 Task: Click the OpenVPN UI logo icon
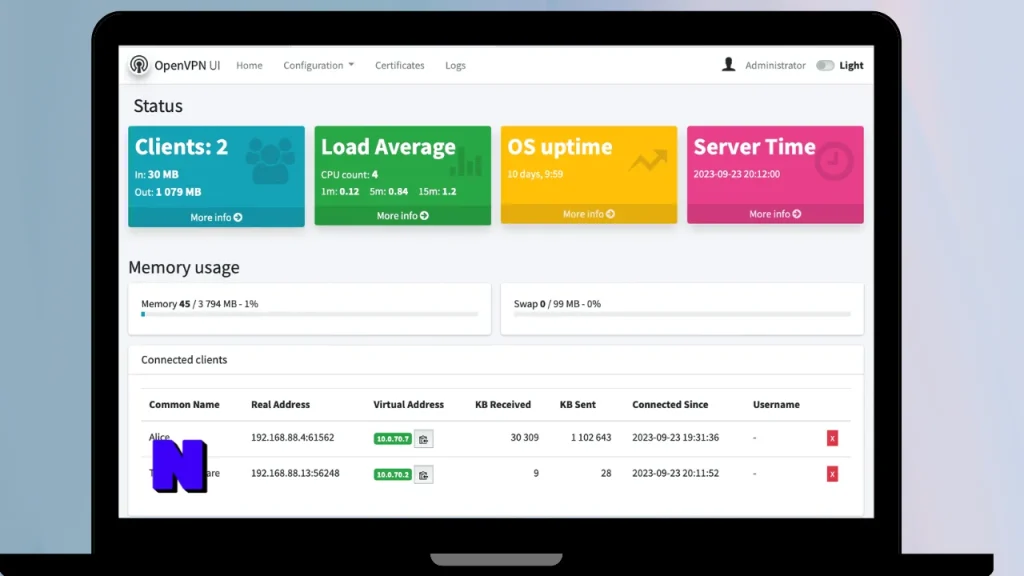click(138, 65)
